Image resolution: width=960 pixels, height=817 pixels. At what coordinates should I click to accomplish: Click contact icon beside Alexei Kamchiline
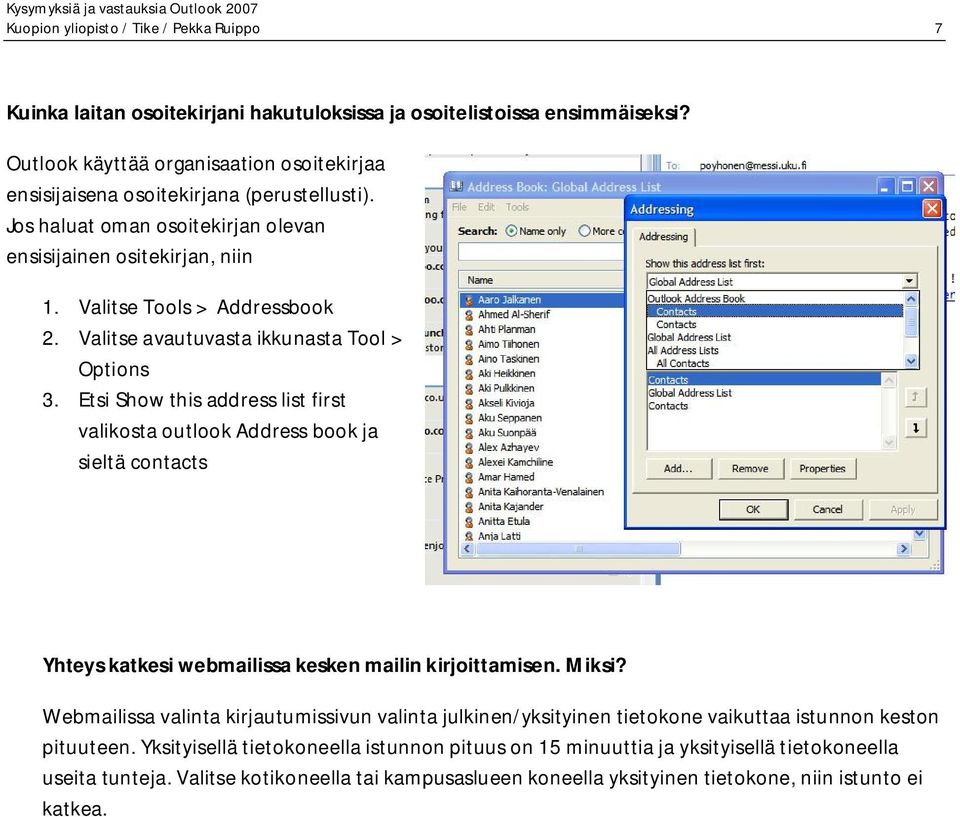(x=469, y=462)
